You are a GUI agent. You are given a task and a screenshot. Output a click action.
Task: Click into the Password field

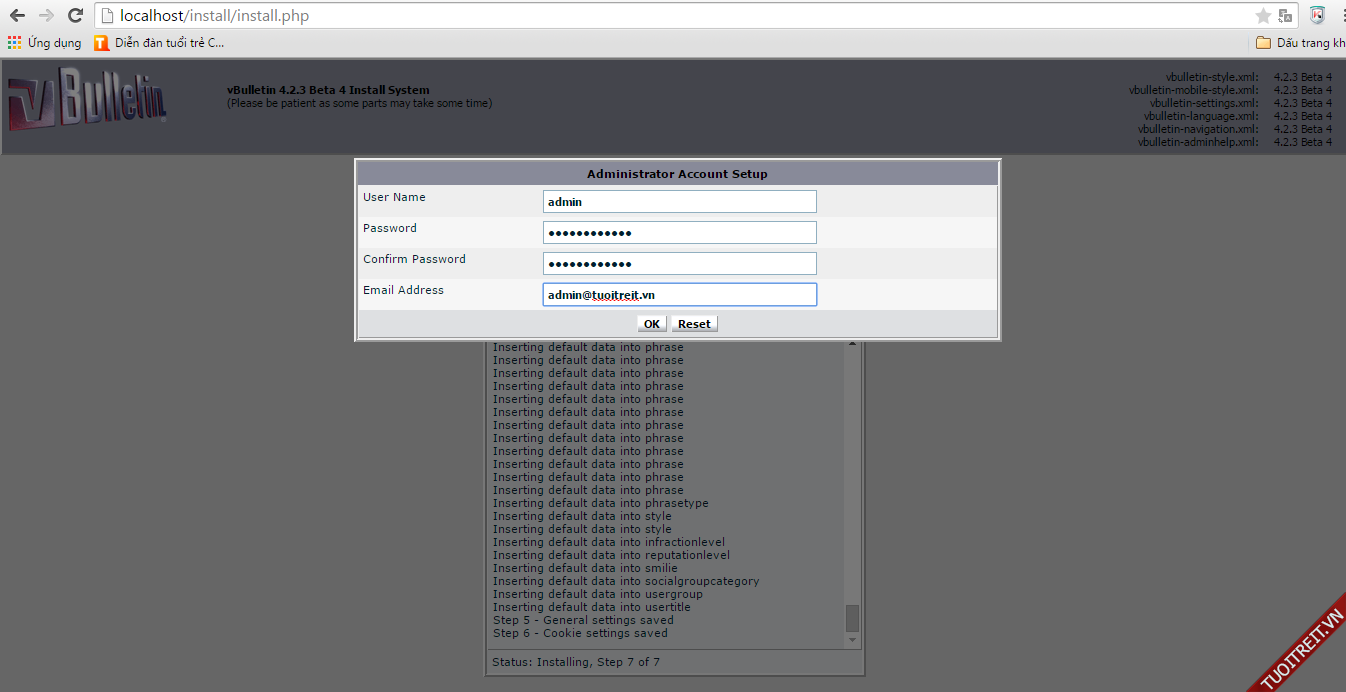pos(679,233)
